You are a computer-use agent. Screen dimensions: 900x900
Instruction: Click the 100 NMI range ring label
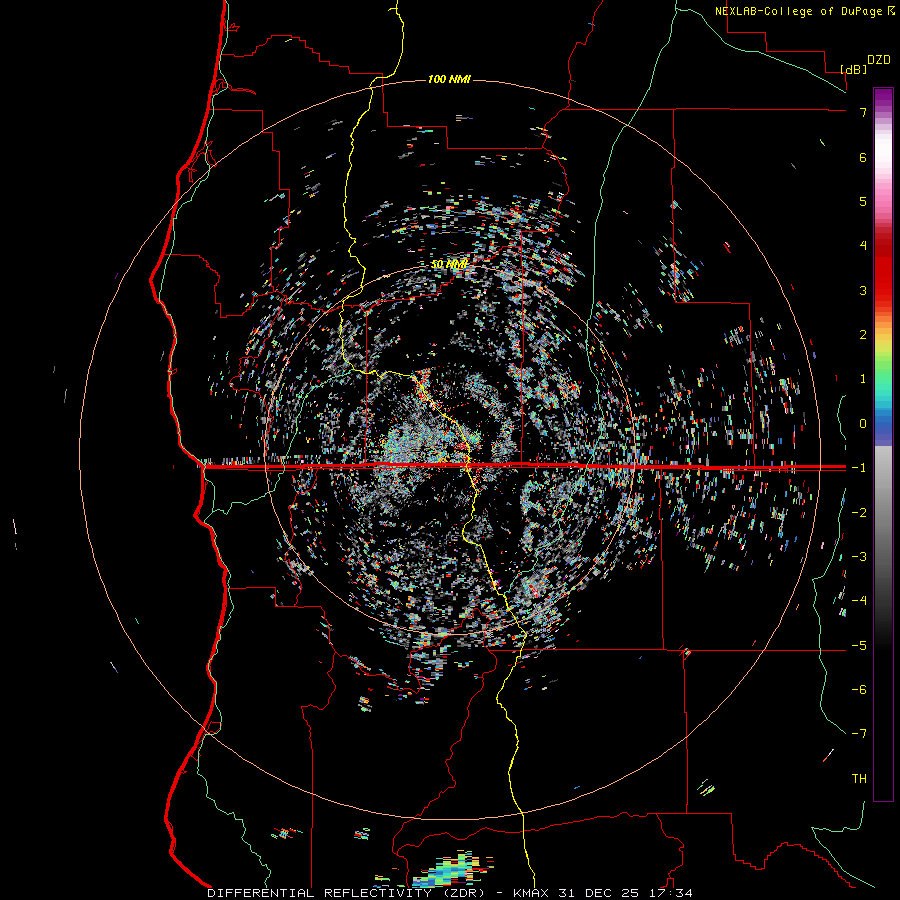(x=449, y=79)
